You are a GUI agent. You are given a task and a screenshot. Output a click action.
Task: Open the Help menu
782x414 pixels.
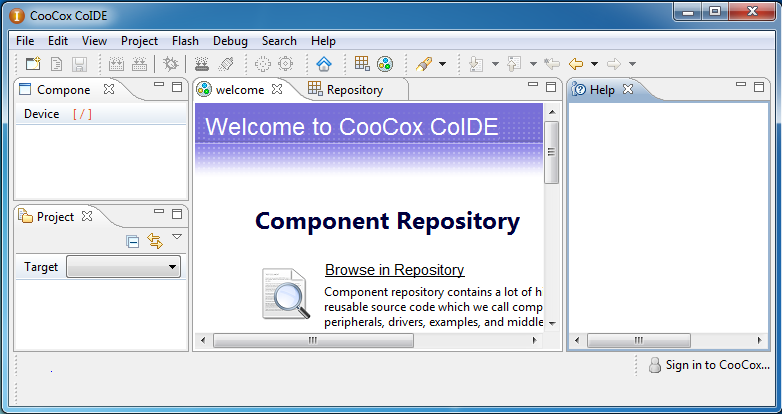323,41
